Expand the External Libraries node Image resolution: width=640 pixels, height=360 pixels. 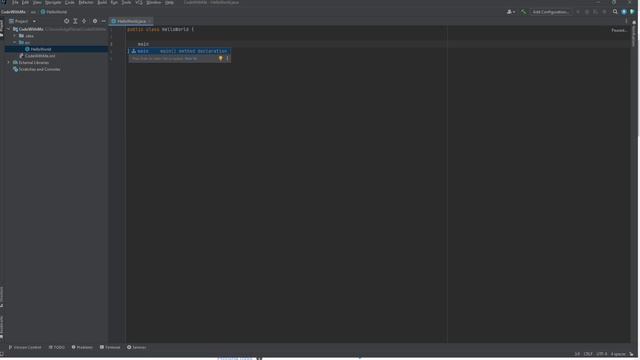[9, 62]
